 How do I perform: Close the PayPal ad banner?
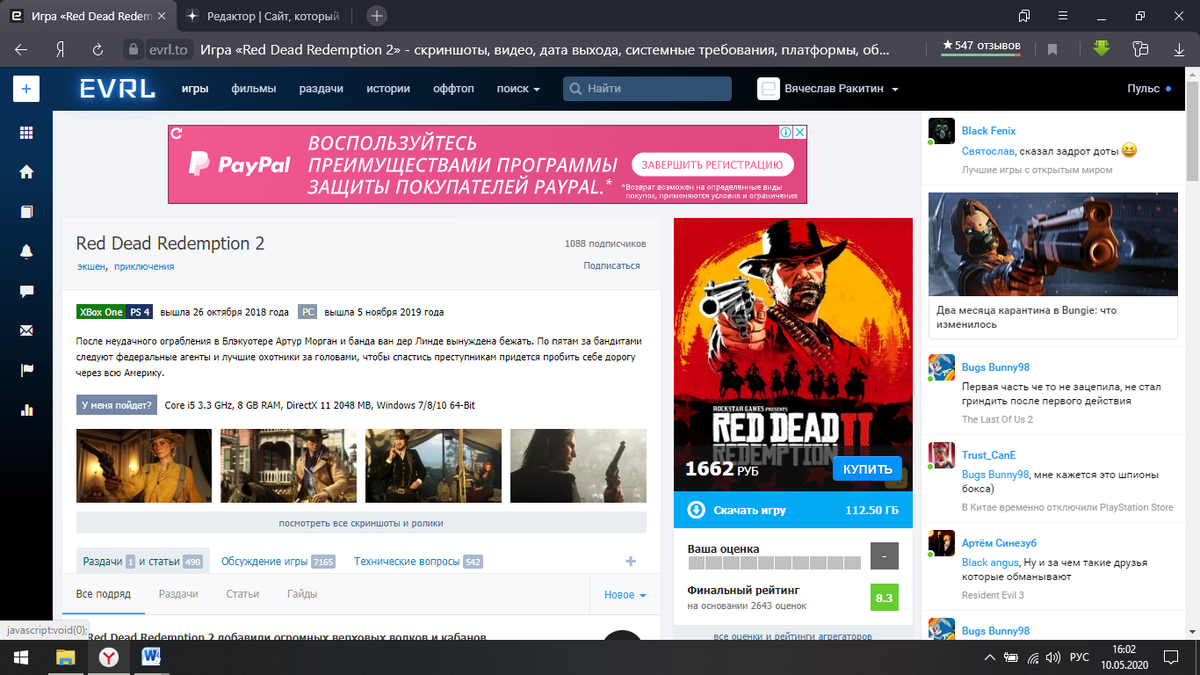coord(800,132)
